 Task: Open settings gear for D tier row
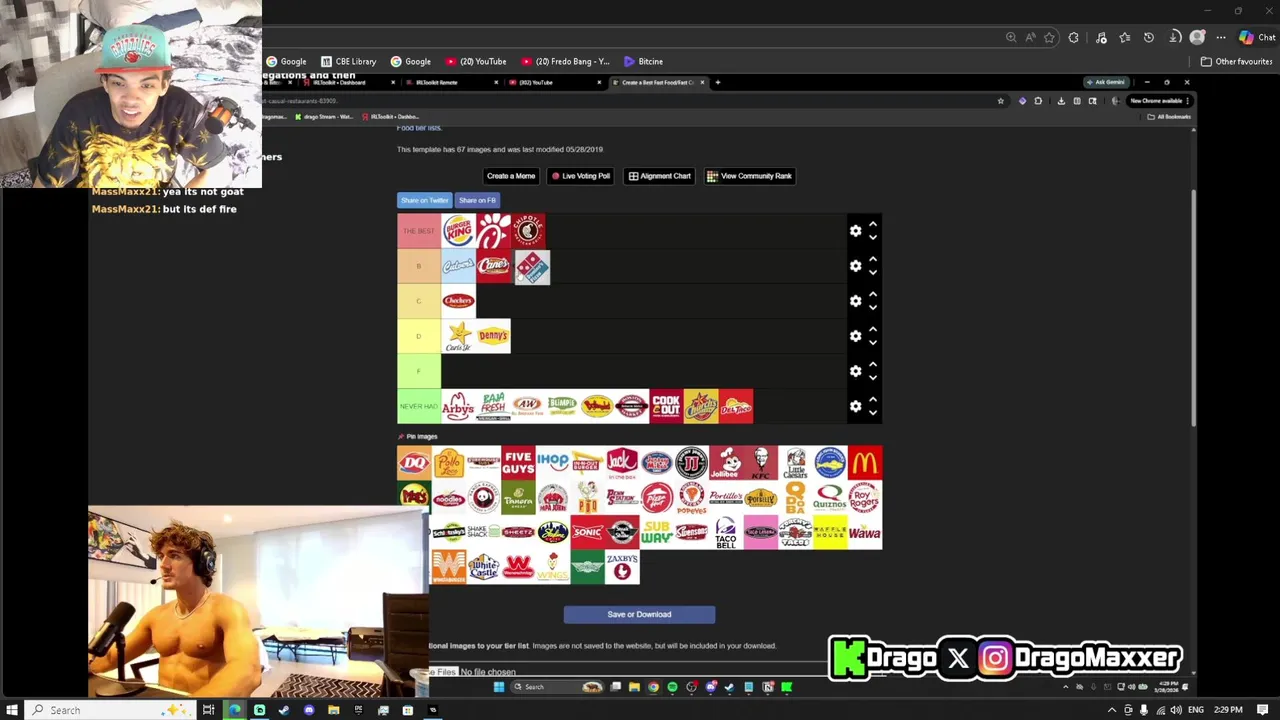(x=855, y=336)
